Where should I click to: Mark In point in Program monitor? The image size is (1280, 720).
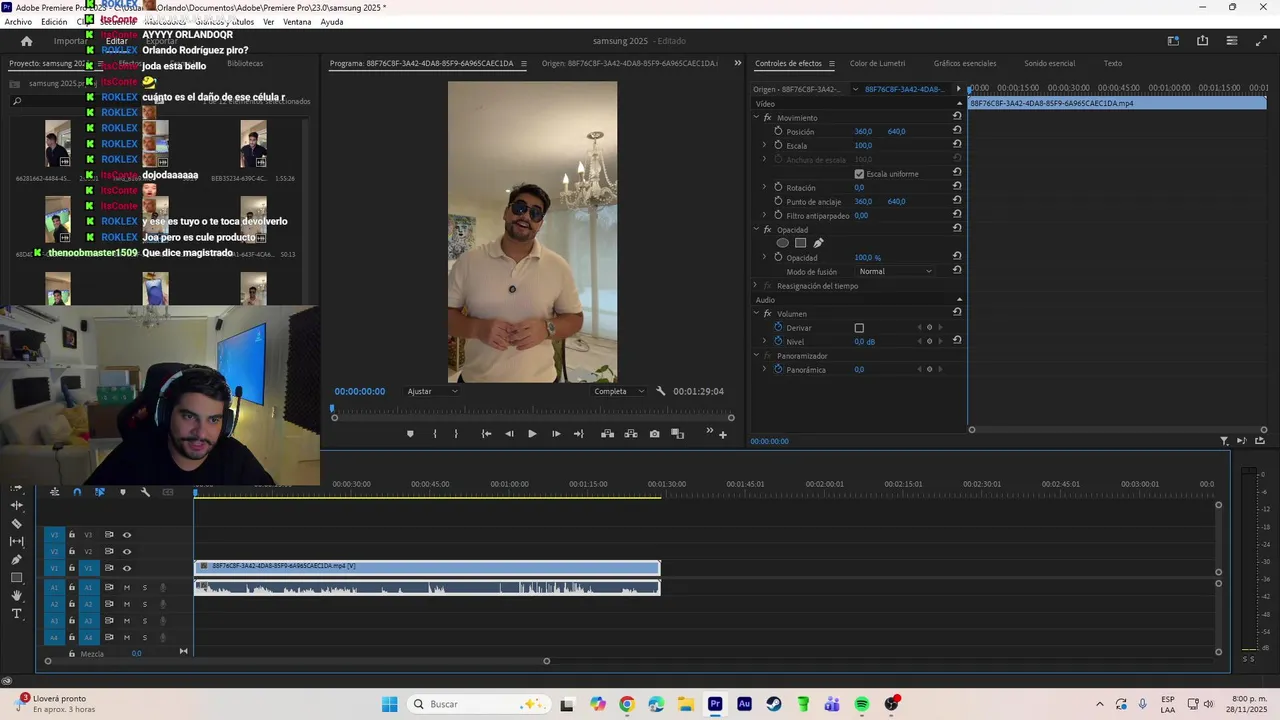[x=434, y=434]
